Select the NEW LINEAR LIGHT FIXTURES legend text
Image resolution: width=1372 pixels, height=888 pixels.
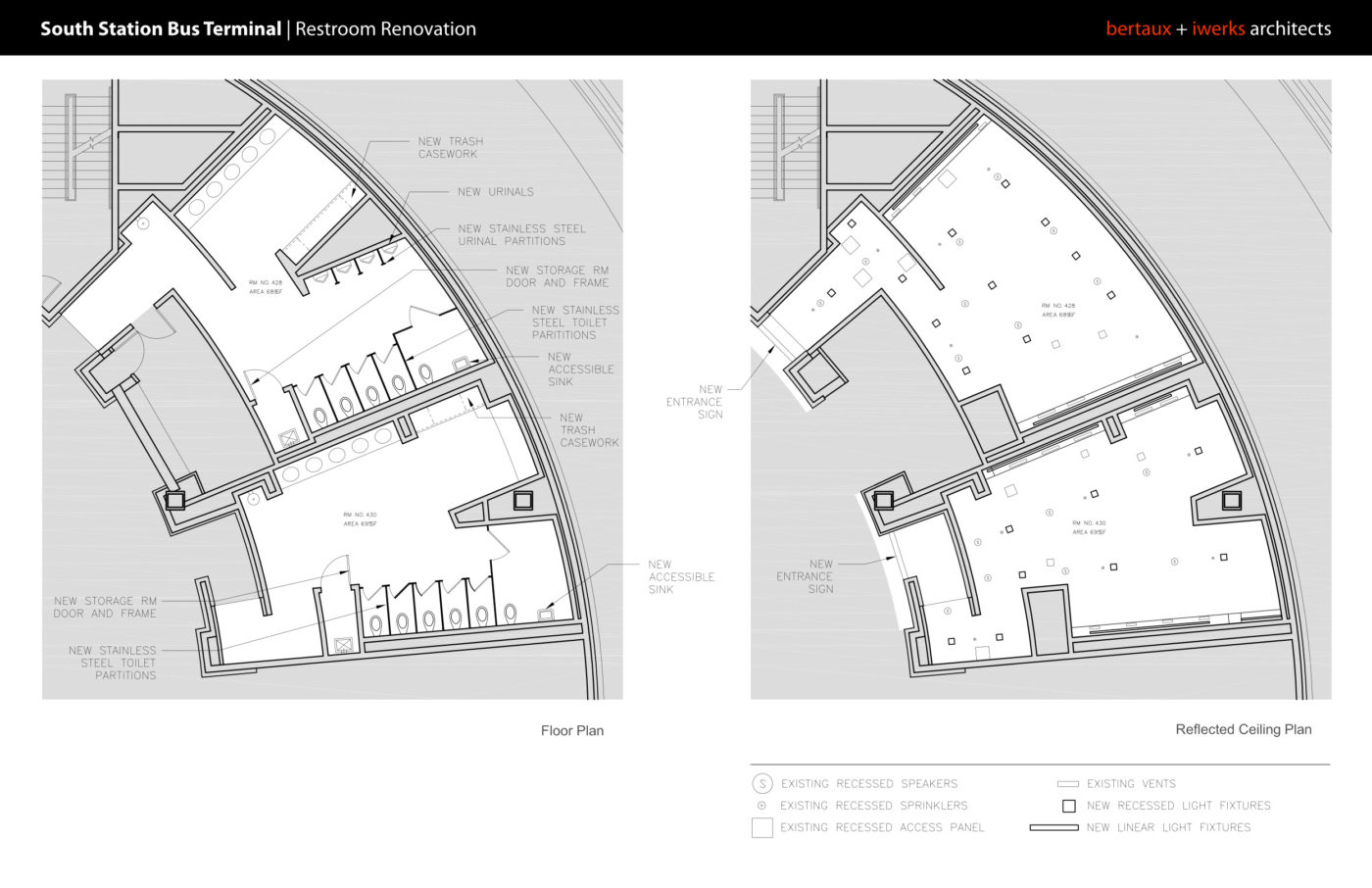click(x=1168, y=827)
